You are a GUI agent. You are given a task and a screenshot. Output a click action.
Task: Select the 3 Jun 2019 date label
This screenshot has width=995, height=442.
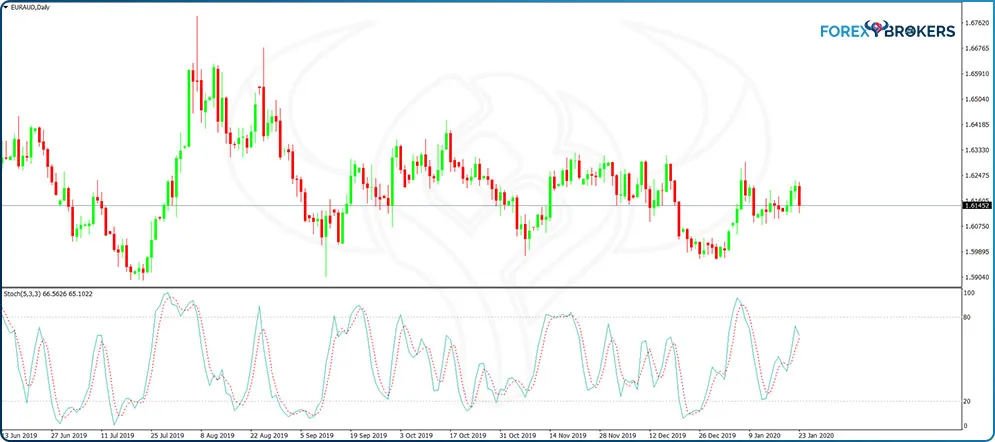[24, 435]
